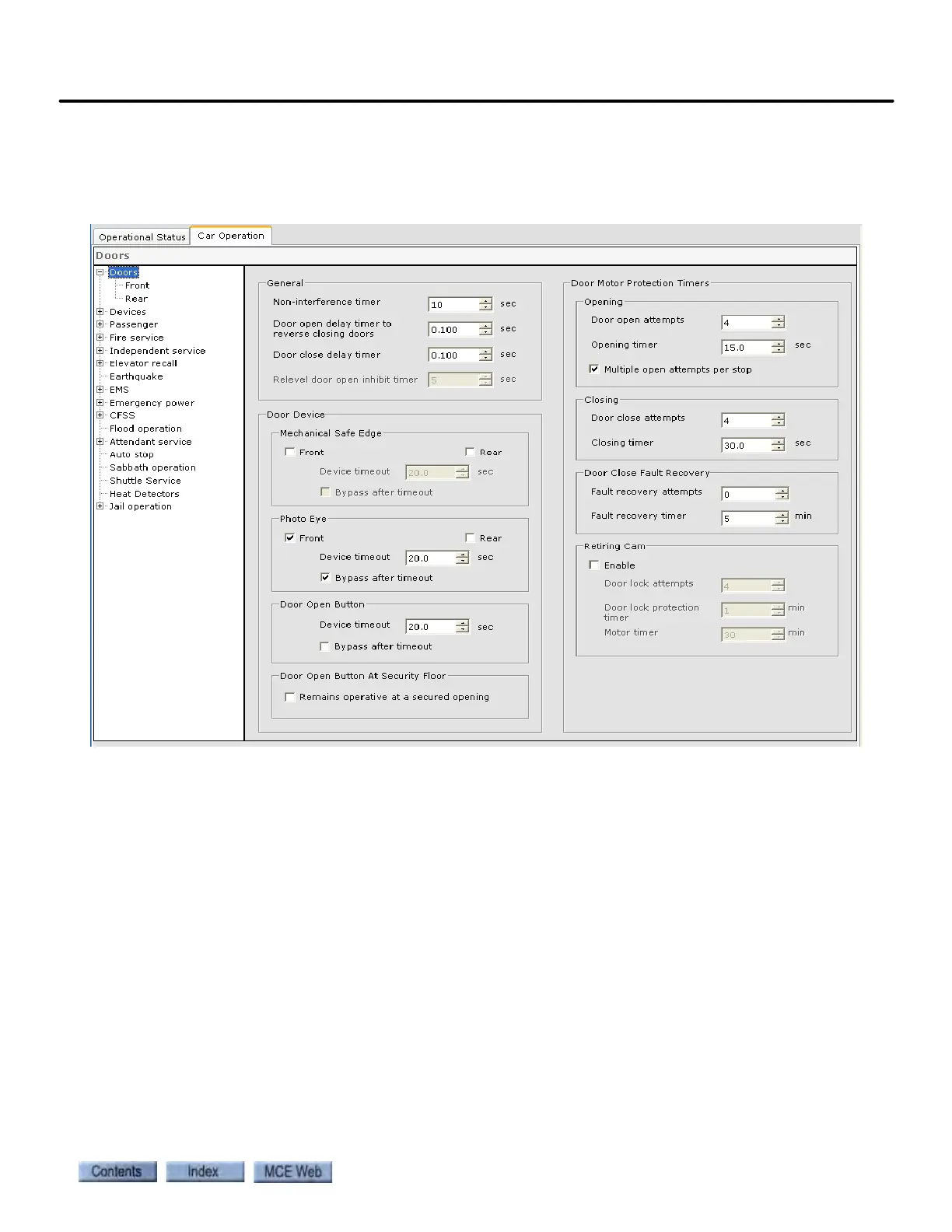952x1232 pixels.
Task: Toggle Photo Eye Bypass after timeout
Action: 325,578
